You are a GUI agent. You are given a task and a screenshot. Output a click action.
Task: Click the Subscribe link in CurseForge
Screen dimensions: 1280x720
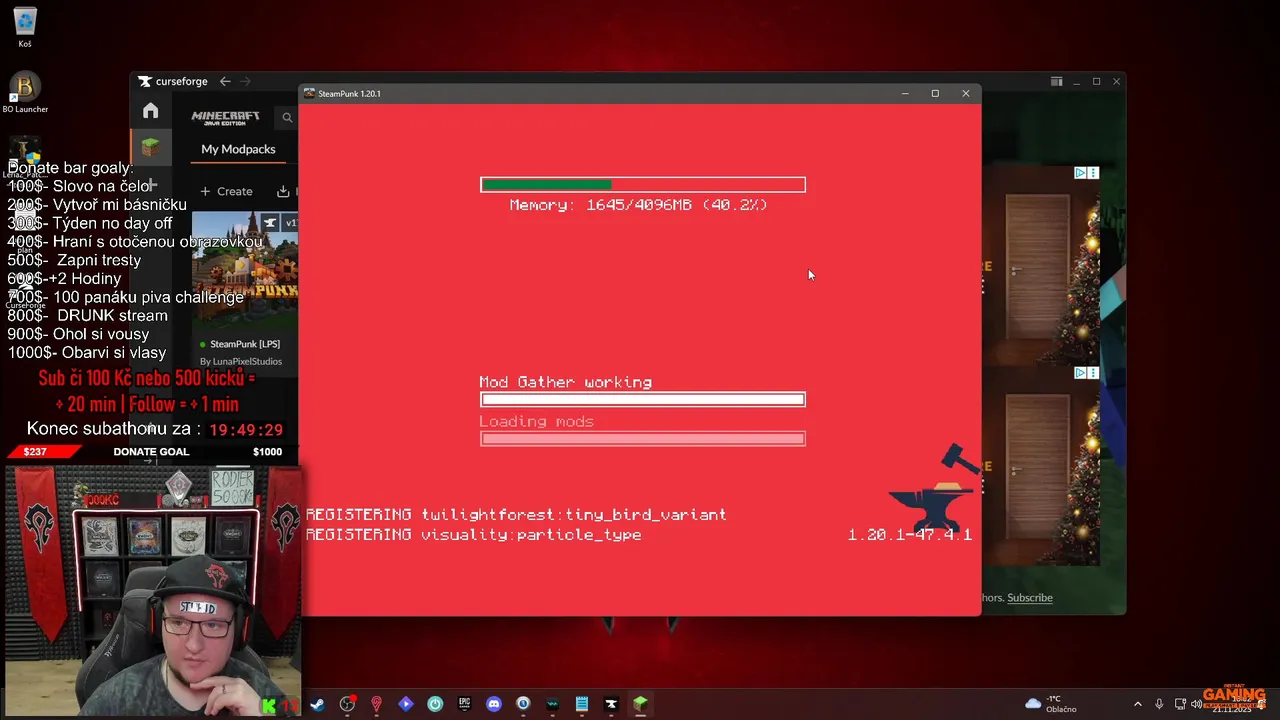tap(1029, 598)
